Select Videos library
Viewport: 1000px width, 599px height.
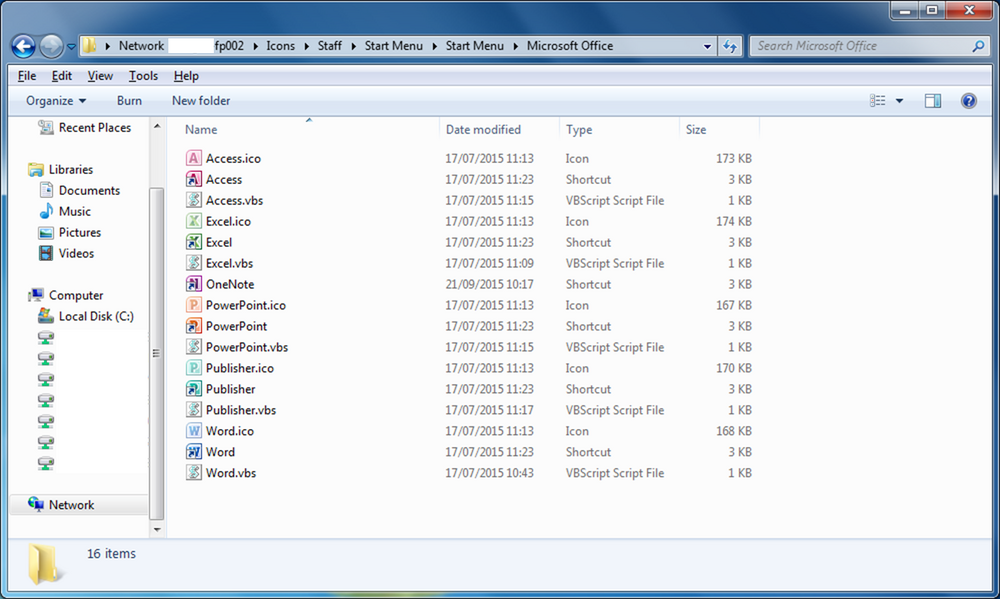point(76,254)
